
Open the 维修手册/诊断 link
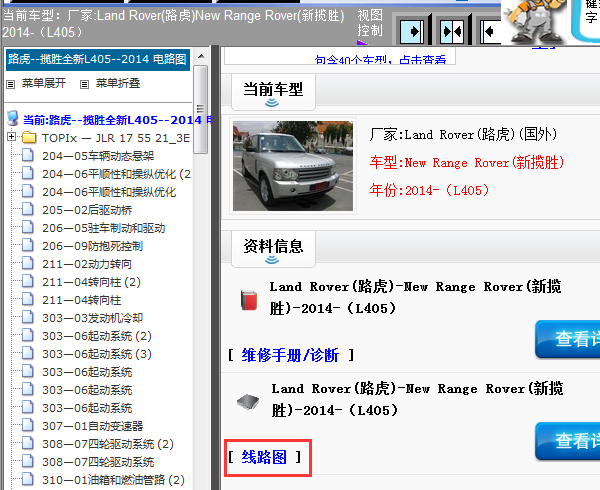[x=290, y=355]
